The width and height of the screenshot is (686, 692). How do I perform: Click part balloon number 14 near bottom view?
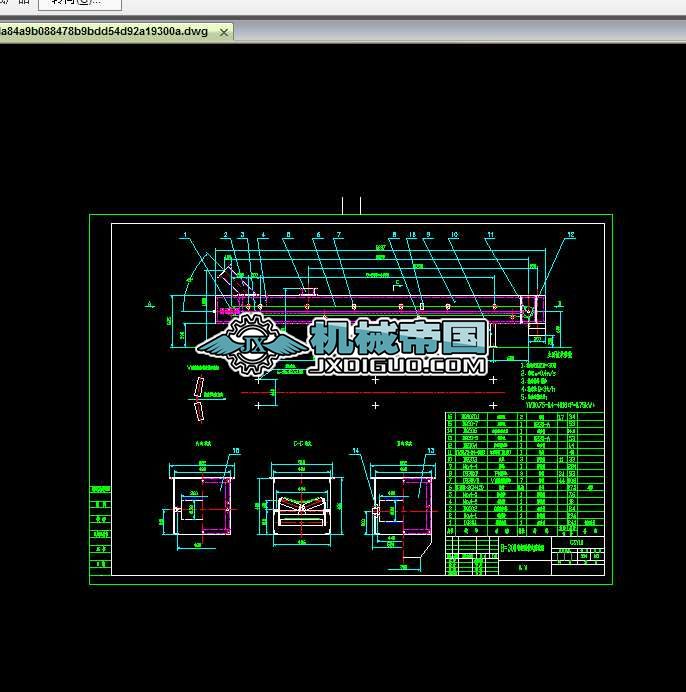(356, 451)
